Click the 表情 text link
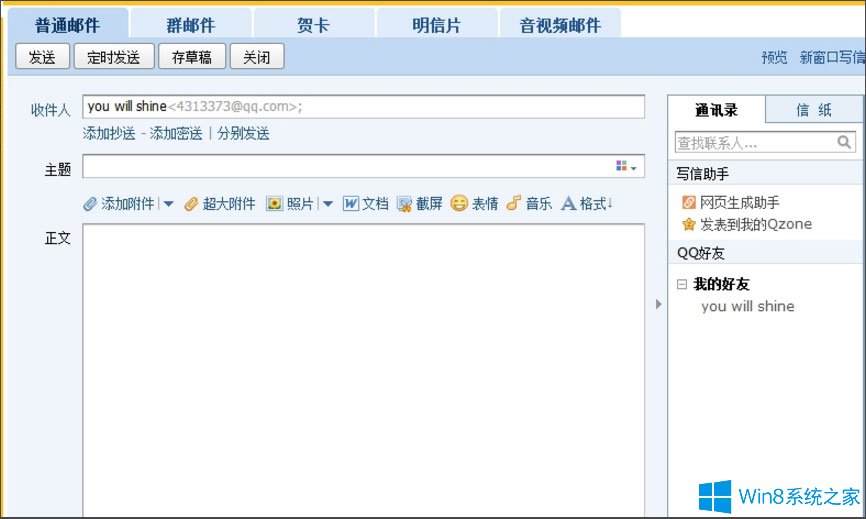This screenshot has width=866, height=519. (485, 204)
